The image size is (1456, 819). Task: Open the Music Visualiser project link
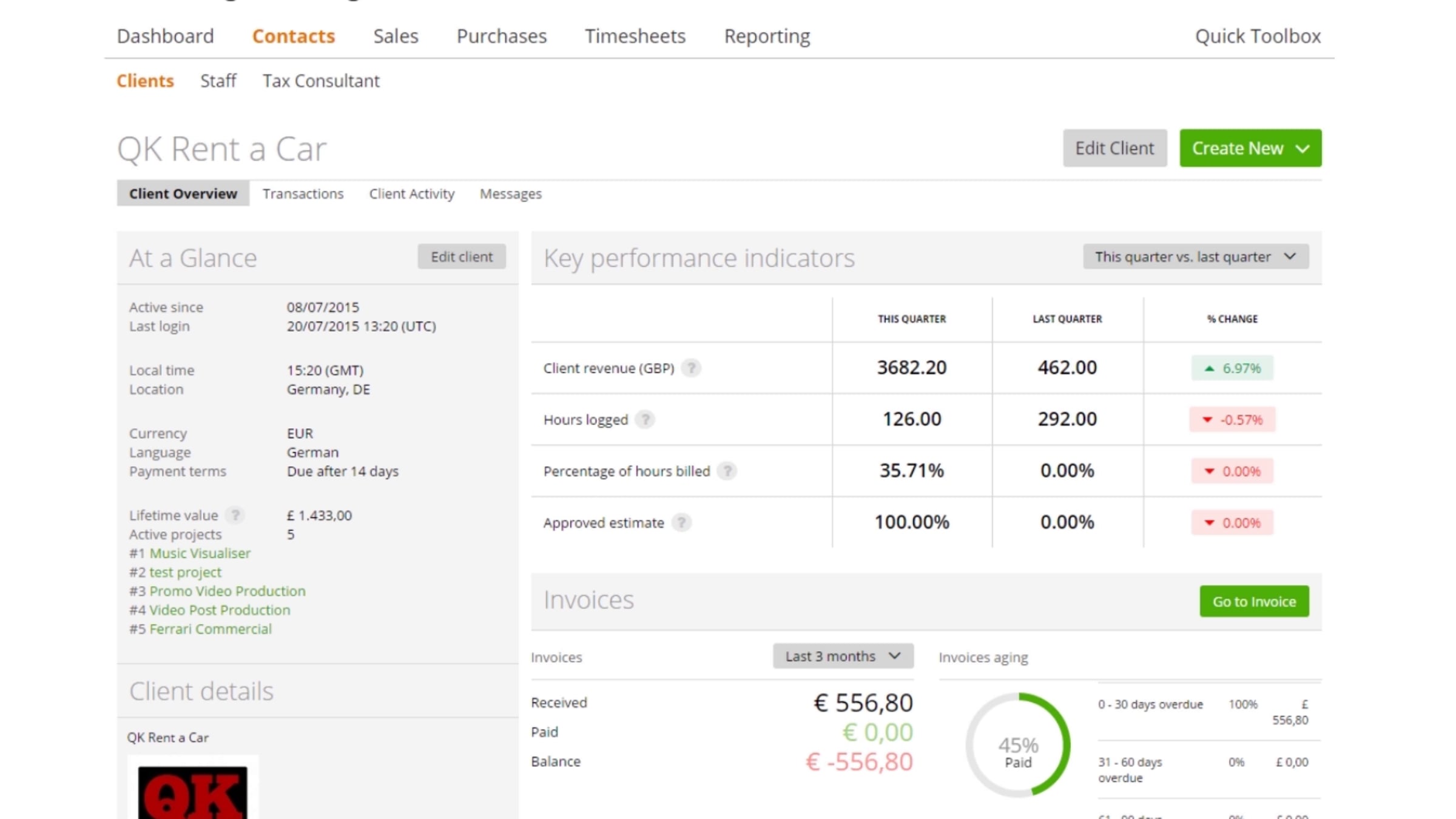pyautogui.click(x=200, y=553)
